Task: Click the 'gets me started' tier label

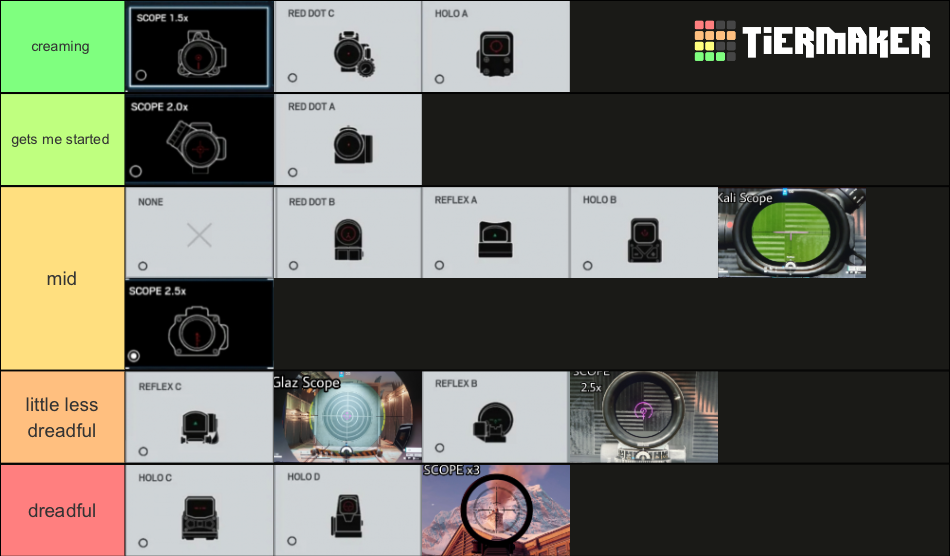Action: 62,140
